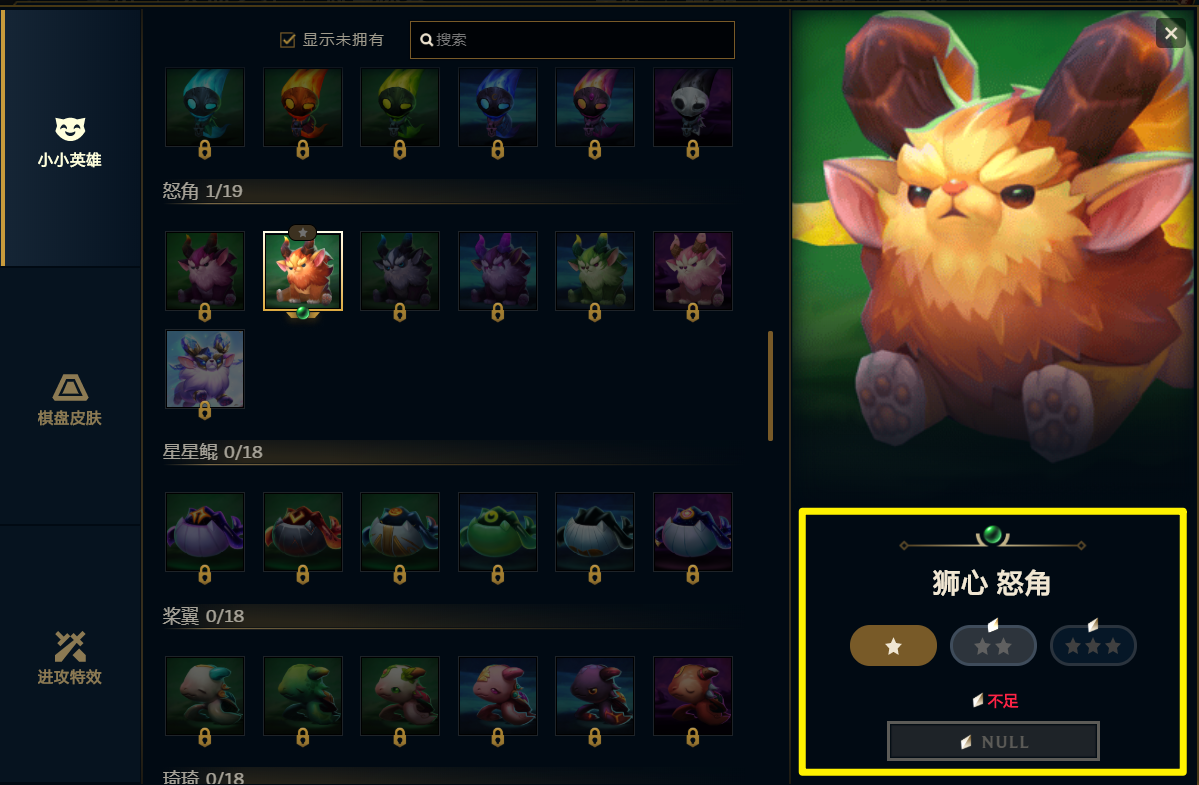Viewport: 1199px width, 785px height.
Task: Close the little legend preview panel
Action: tap(1171, 33)
